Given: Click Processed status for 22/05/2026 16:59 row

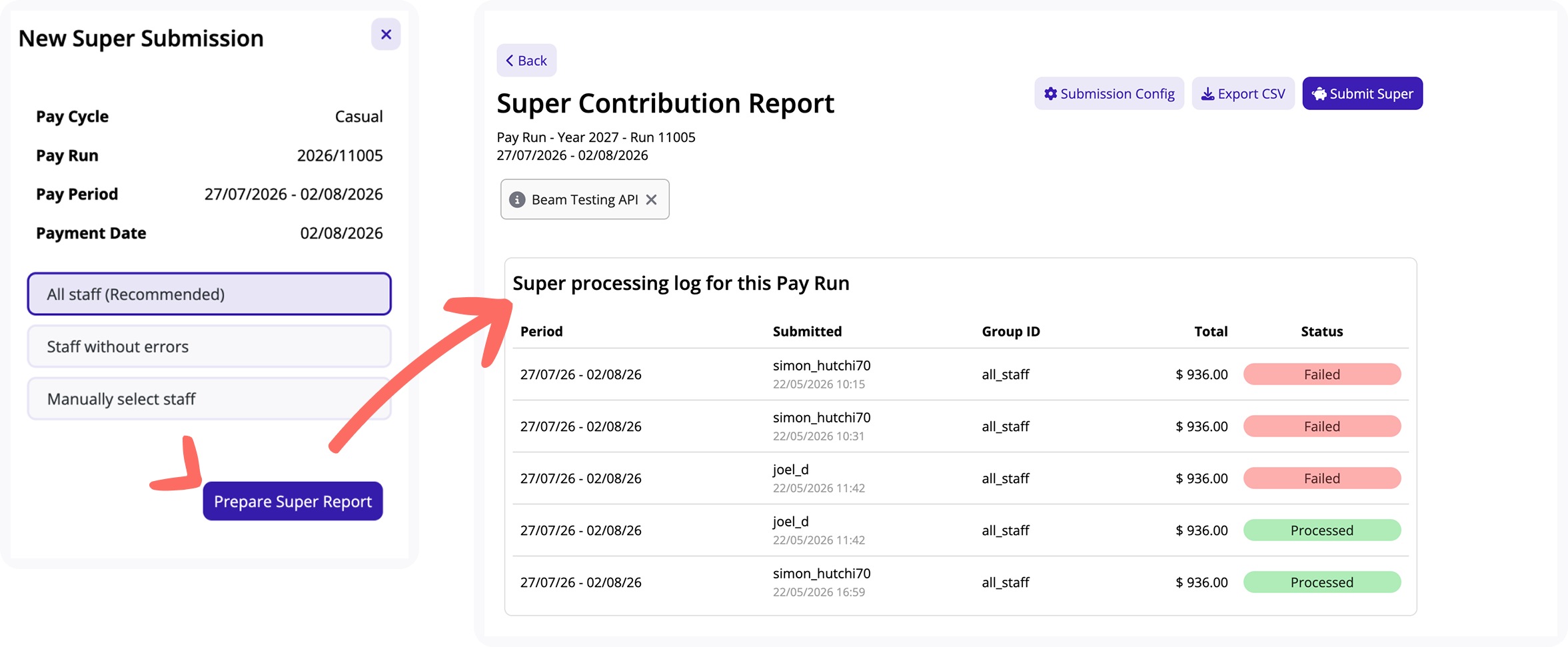Looking at the screenshot, I should (x=1322, y=582).
